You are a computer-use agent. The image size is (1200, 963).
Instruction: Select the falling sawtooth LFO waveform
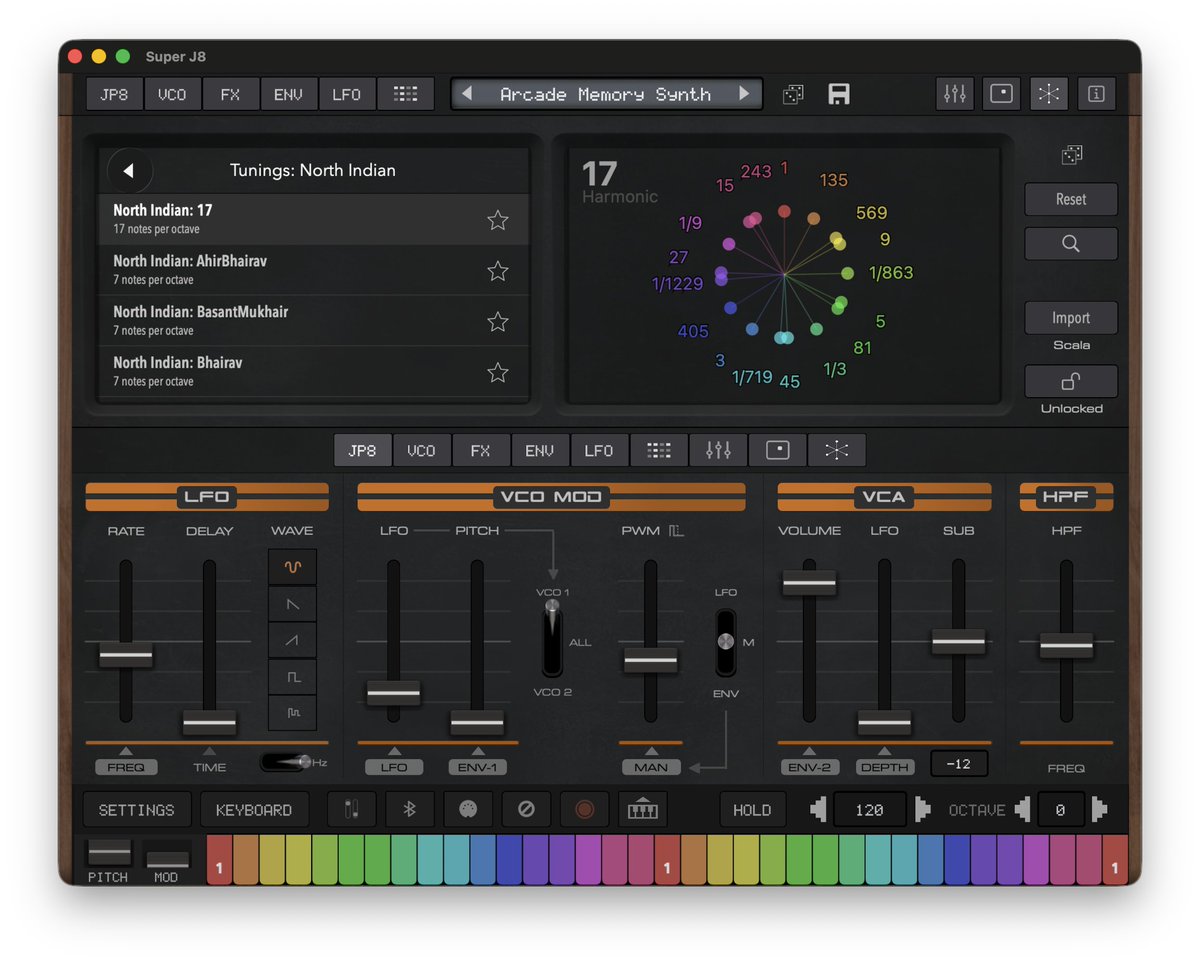[x=292, y=603]
